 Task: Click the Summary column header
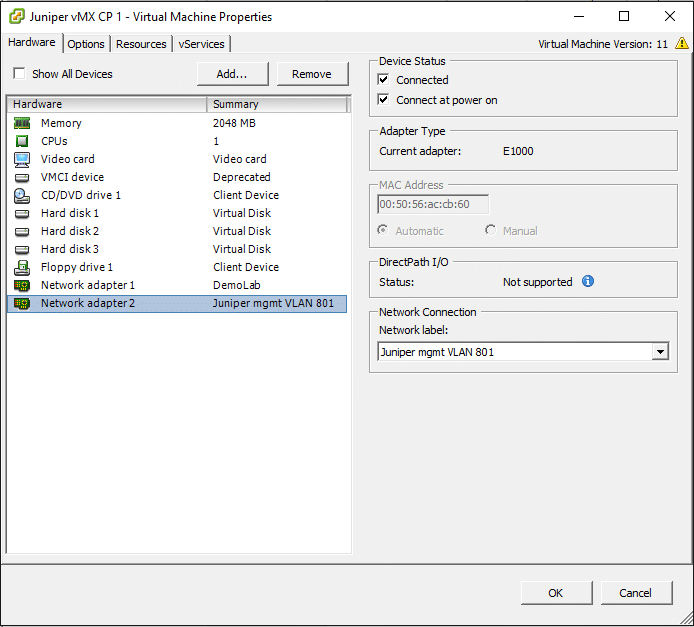point(278,104)
